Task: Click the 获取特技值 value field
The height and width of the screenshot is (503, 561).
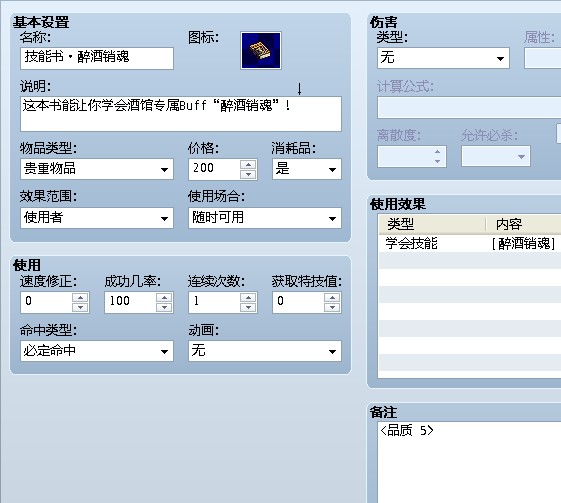Action: [298, 302]
